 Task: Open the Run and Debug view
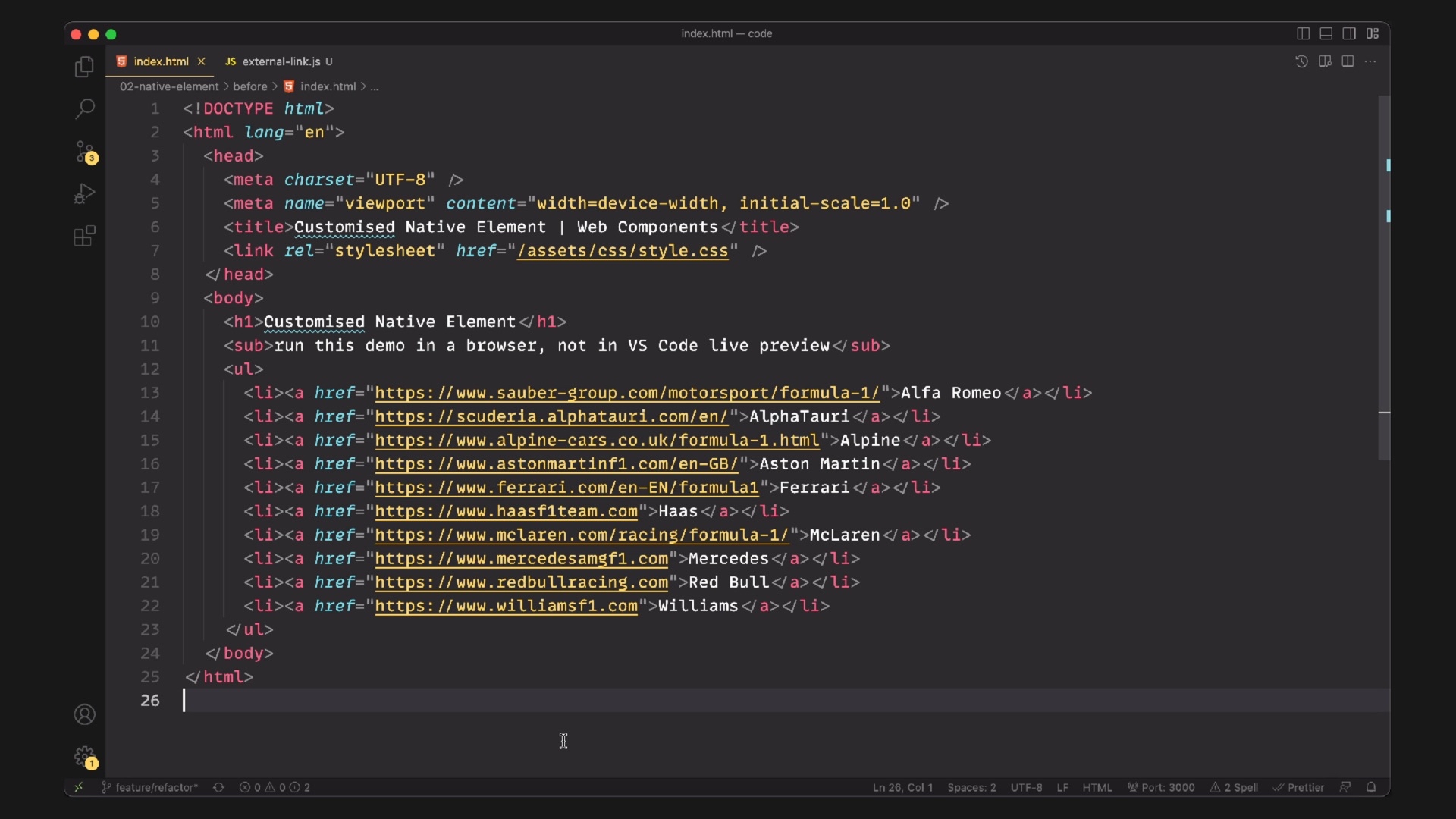point(84,194)
